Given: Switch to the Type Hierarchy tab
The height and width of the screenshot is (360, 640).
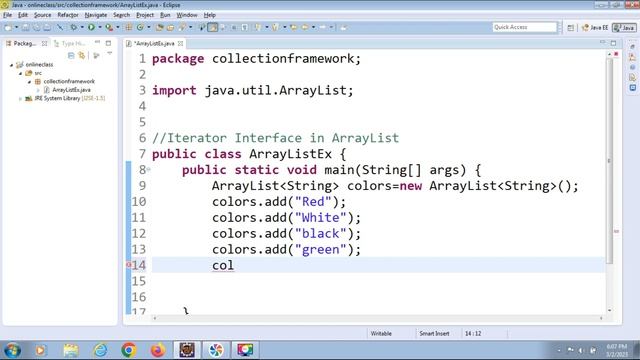Looking at the screenshot, I should tap(70, 43).
